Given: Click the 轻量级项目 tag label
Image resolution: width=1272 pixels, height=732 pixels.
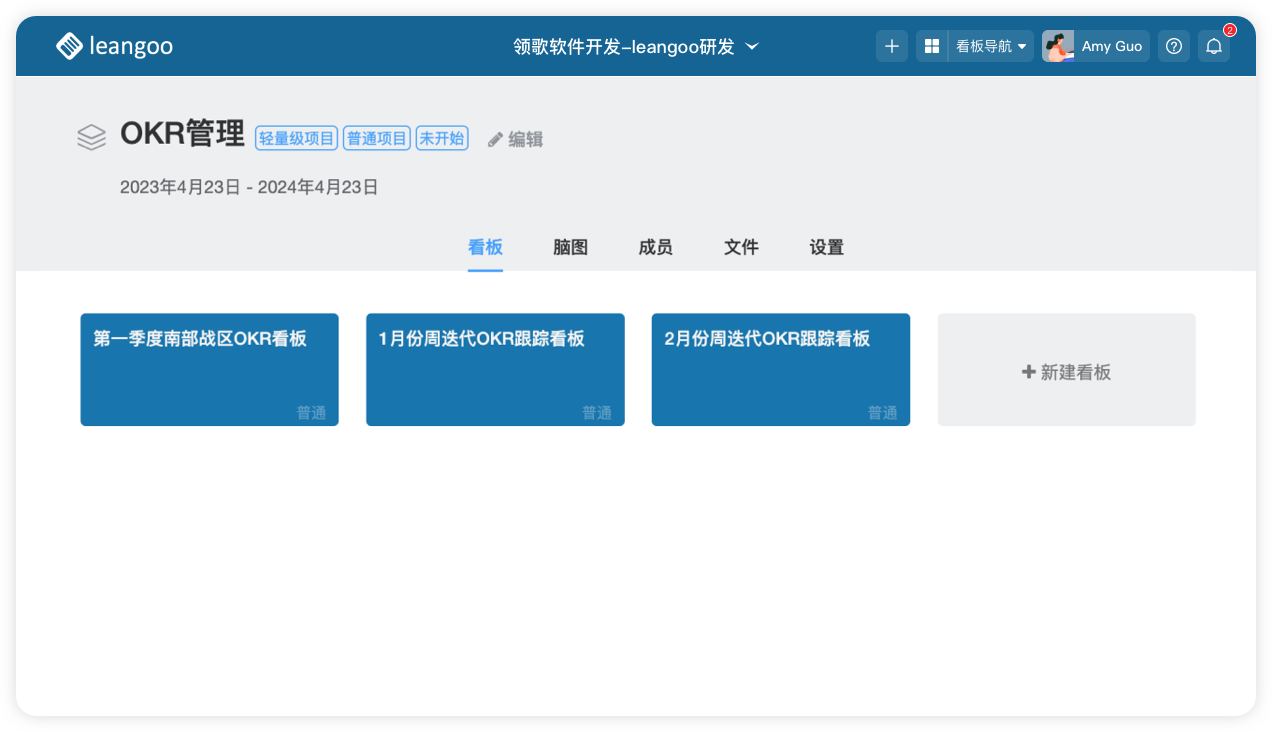Looking at the screenshot, I should pos(296,139).
